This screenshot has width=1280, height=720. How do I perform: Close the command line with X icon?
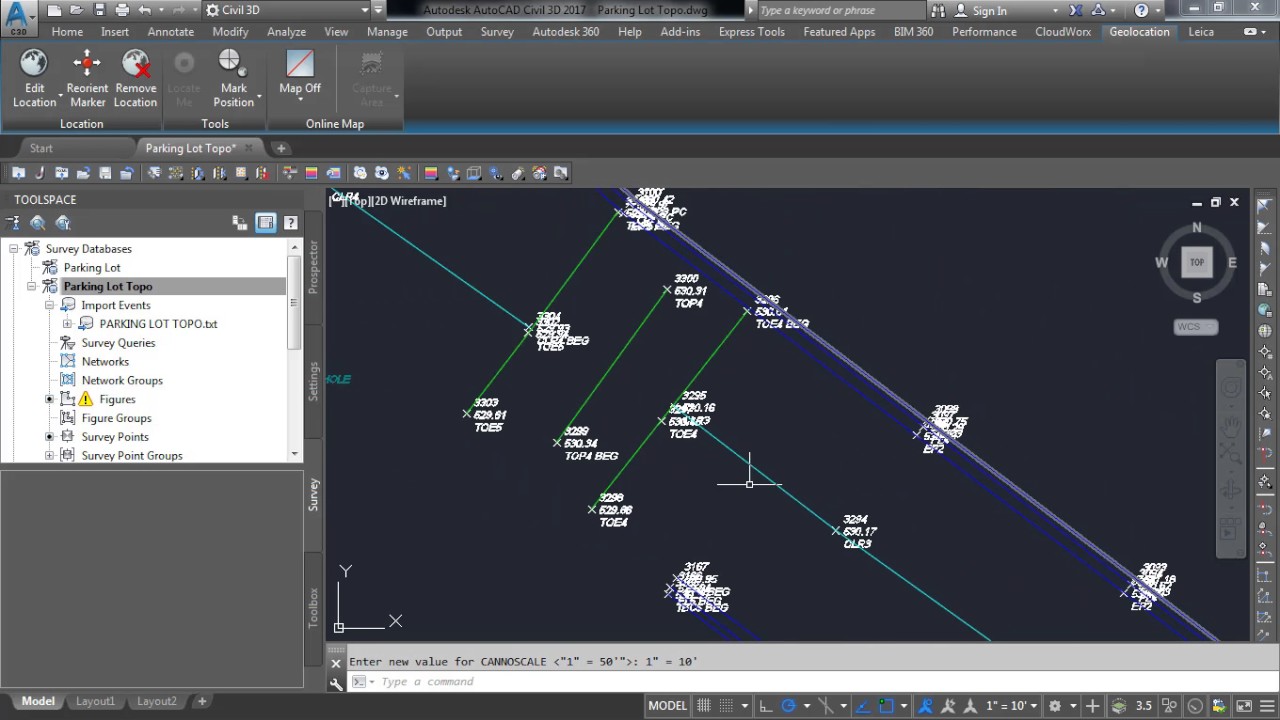point(336,662)
